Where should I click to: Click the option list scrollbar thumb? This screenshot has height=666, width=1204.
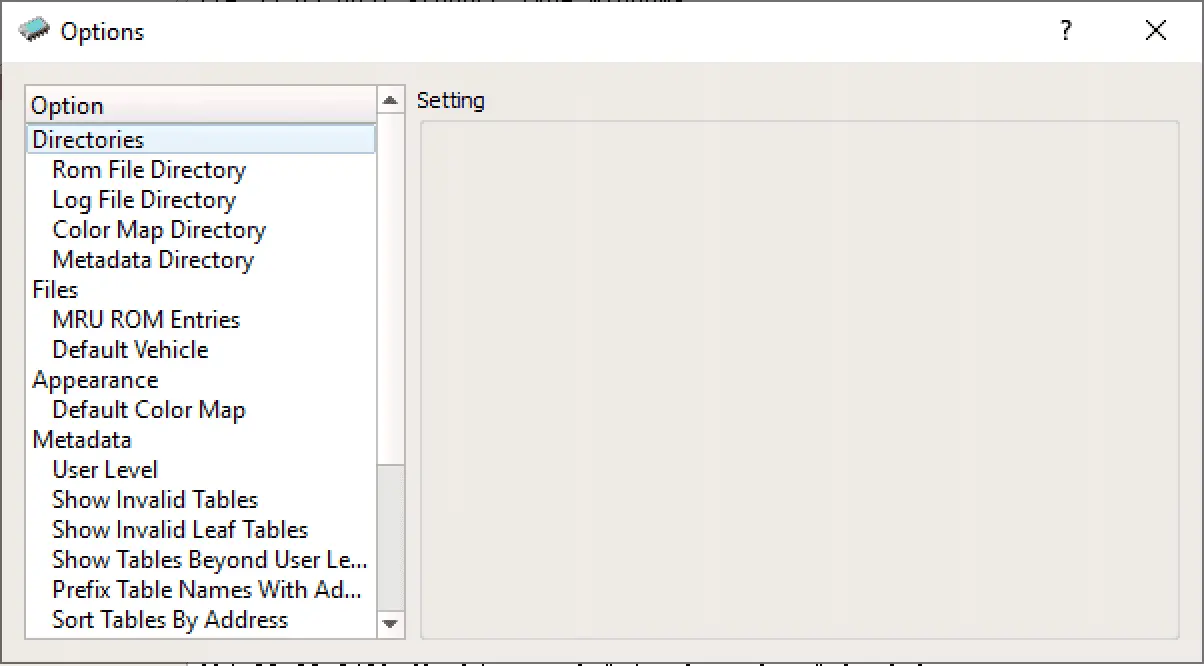click(391, 288)
